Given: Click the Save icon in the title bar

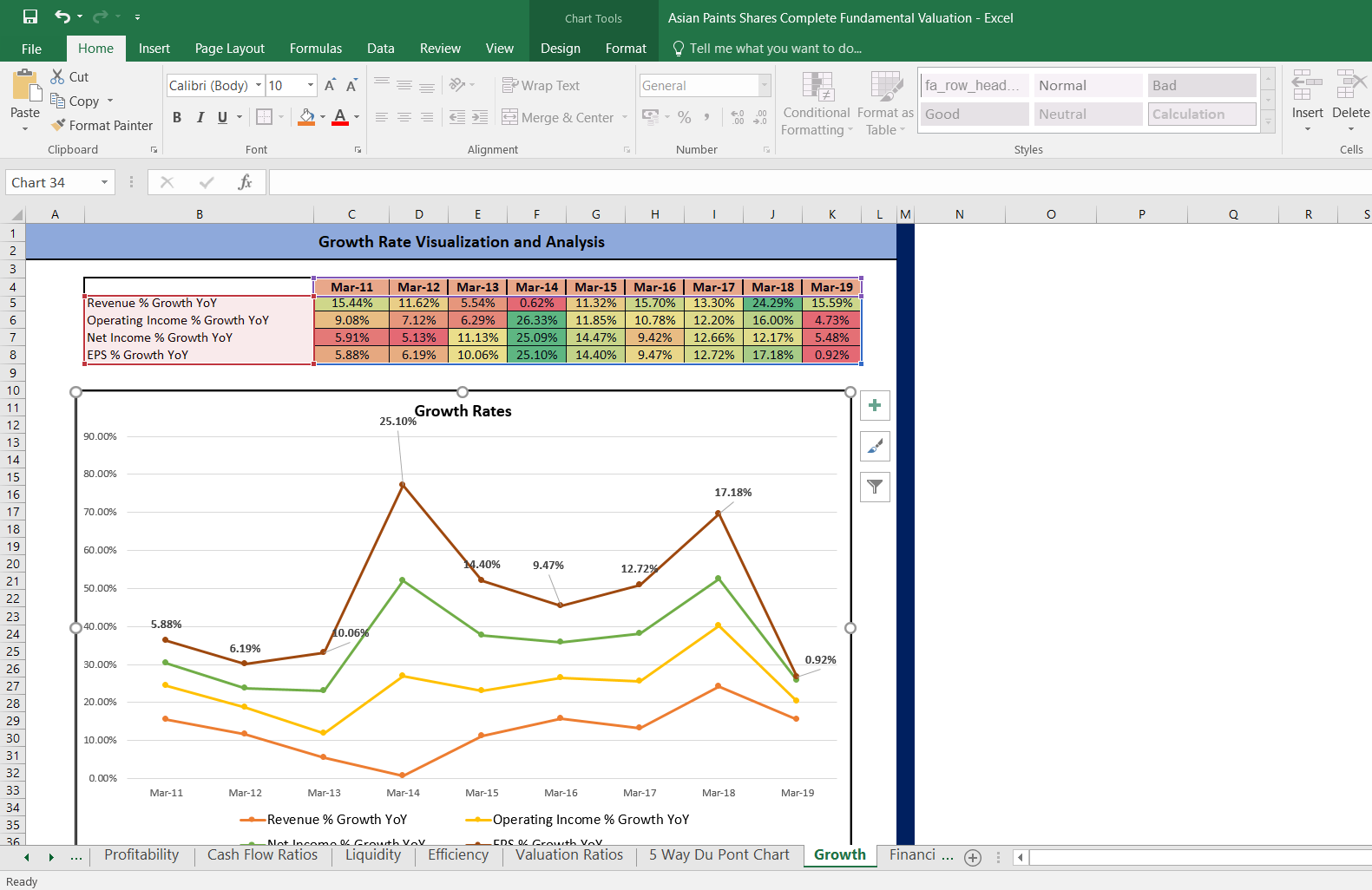Looking at the screenshot, I should tap(30, 16).
